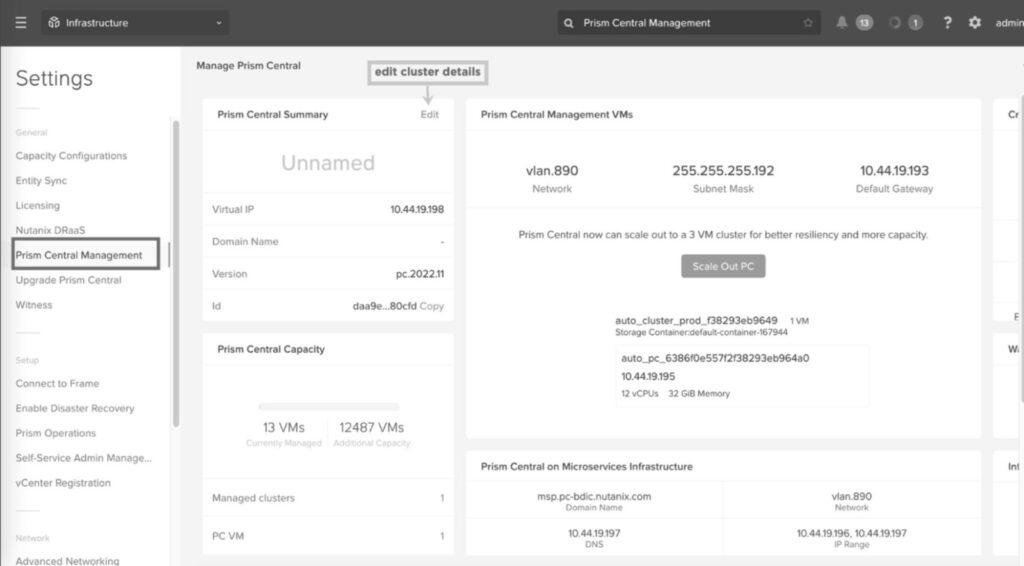Screen dimensions: 1024x566
Task: Open alerts via the bell icon
Action: click(842, 23)
